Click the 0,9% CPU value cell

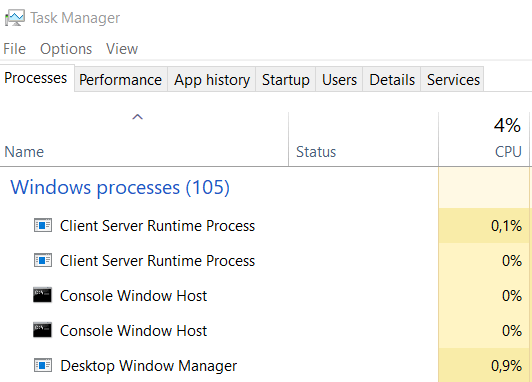[x=484, y=365]
